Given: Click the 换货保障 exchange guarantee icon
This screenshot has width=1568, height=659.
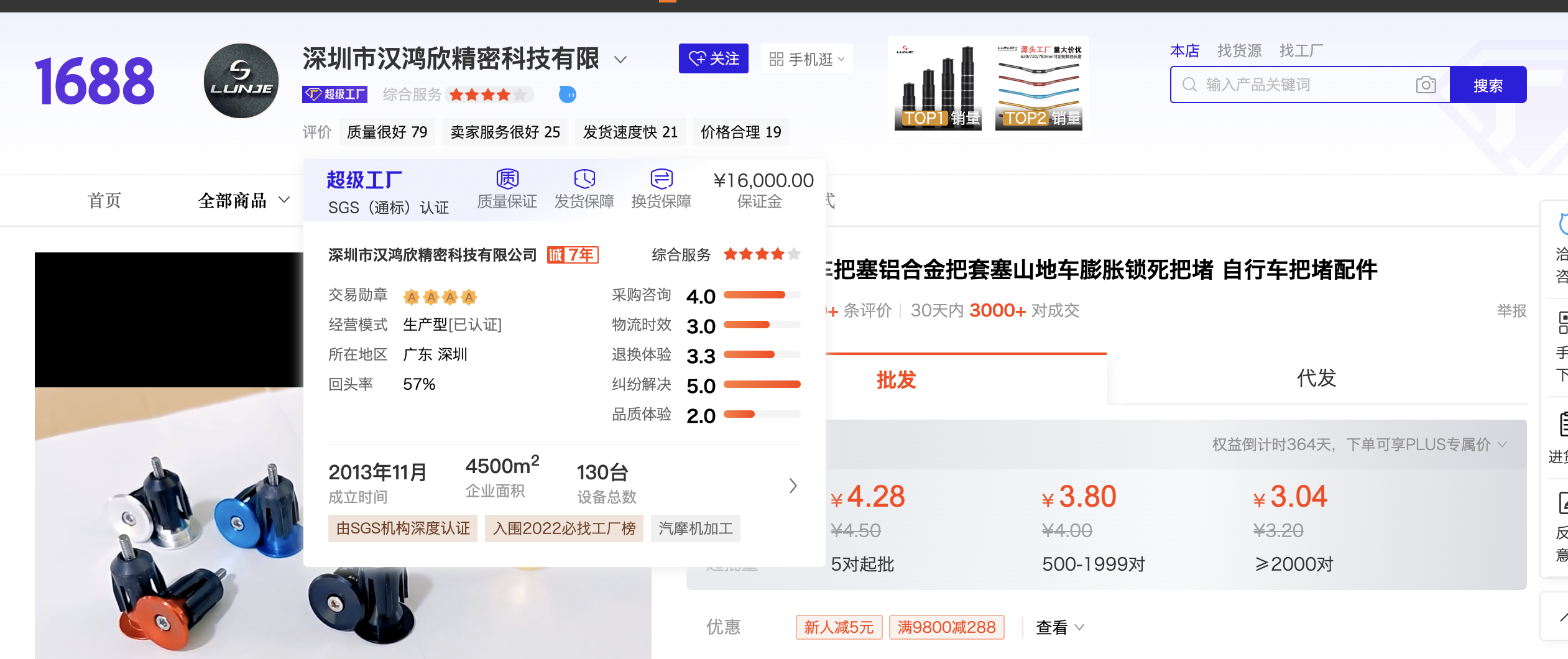Looking at the screenshot, I should (661, 179).
